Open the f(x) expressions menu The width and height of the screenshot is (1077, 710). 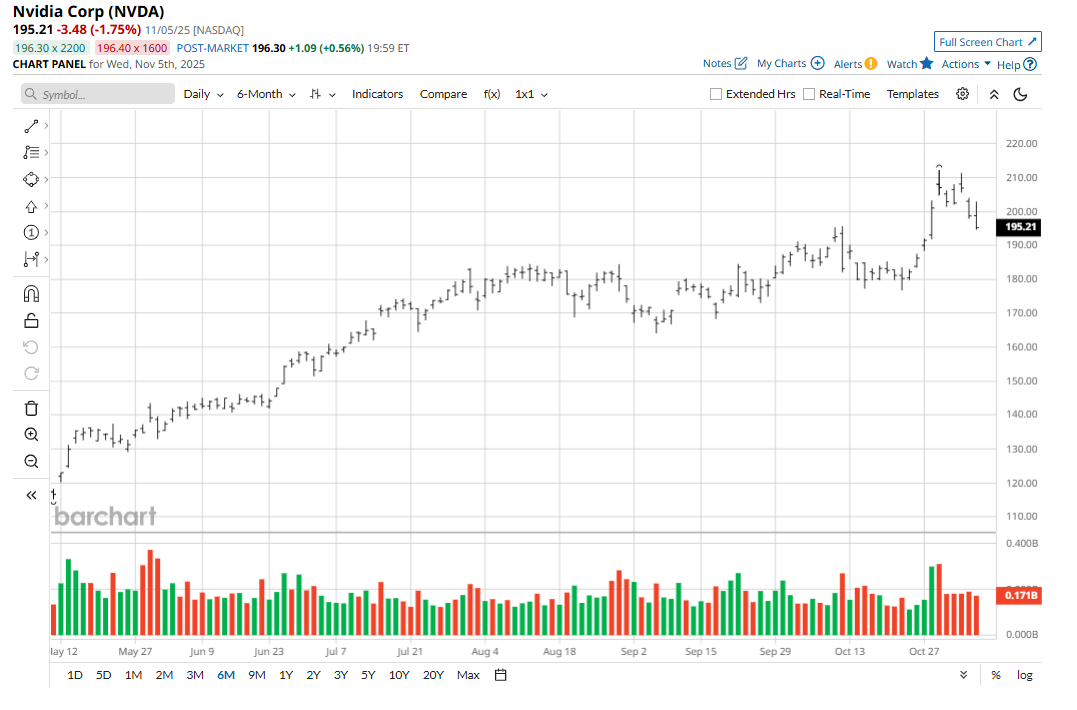[492, 94]
